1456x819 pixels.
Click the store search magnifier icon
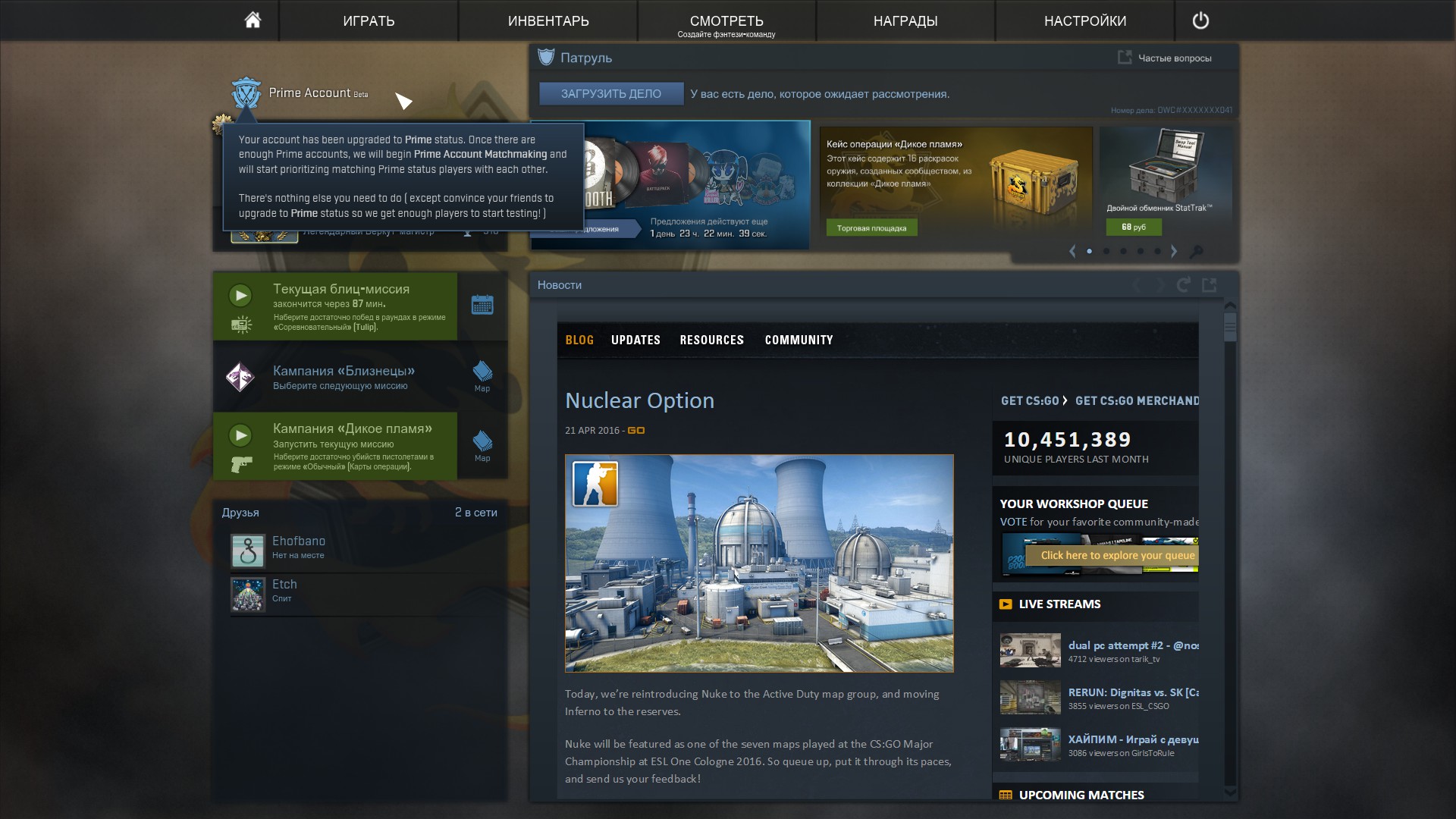pyautogui.click(x=1196, y=251)
